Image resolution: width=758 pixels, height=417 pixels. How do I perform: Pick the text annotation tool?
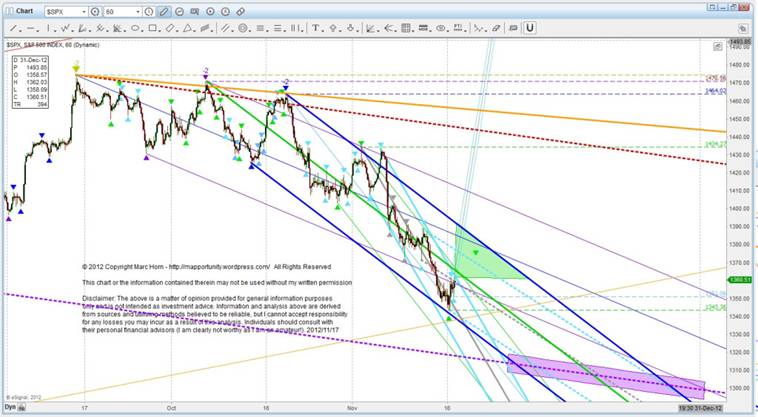coord(315,28)
